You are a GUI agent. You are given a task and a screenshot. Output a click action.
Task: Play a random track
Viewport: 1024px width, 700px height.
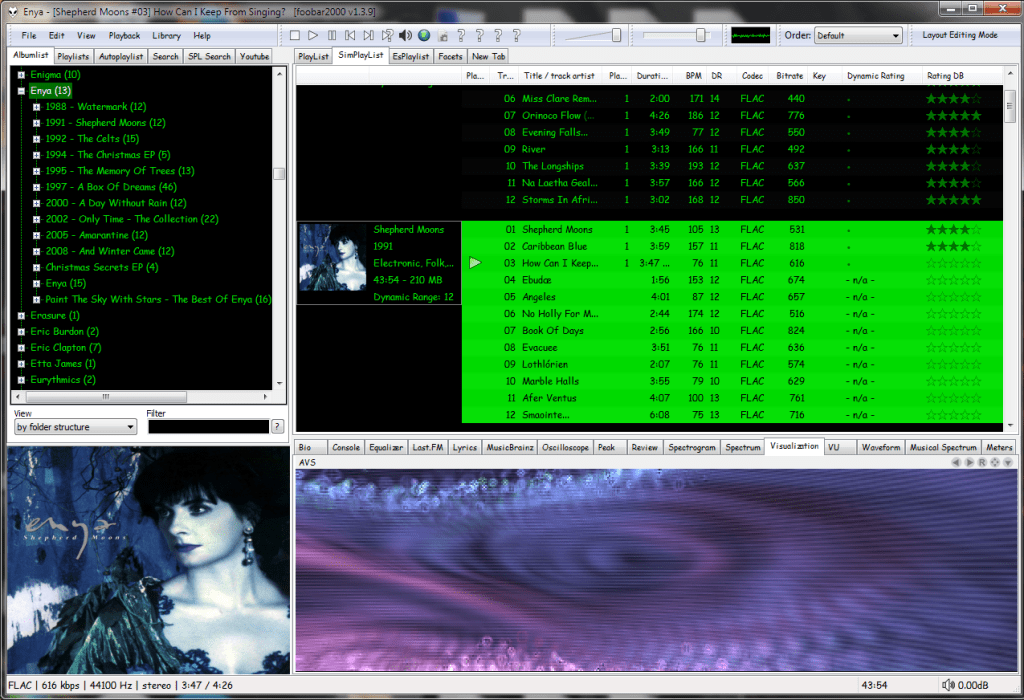[388, 36]
